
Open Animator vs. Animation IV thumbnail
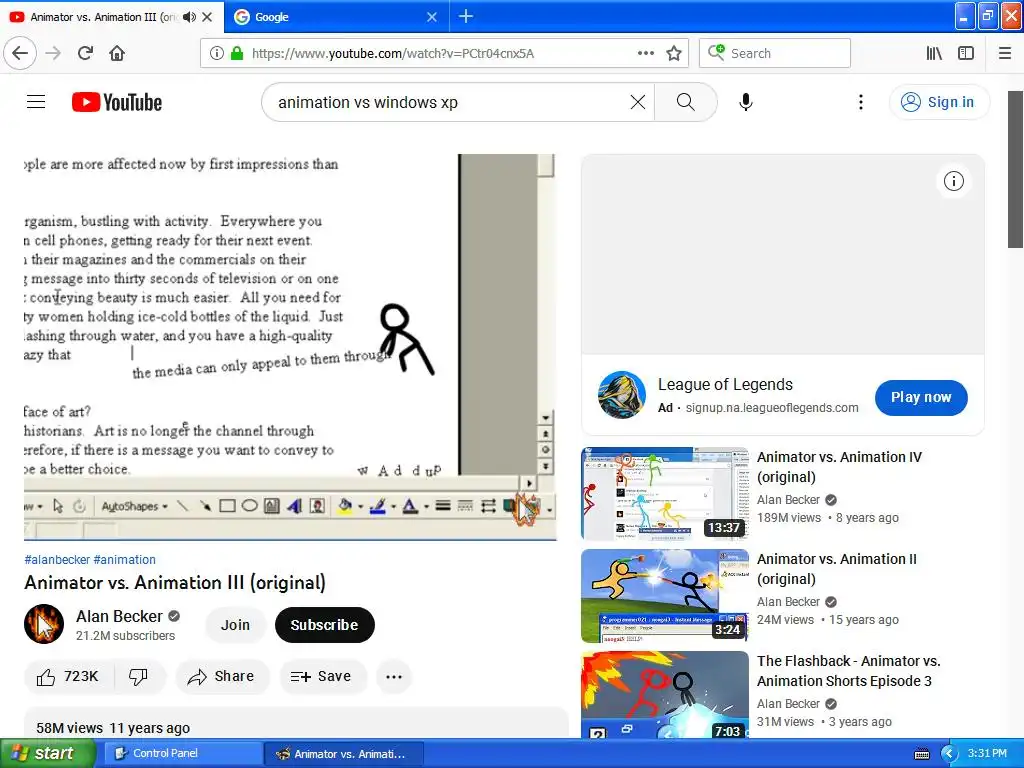coord(665,494)
